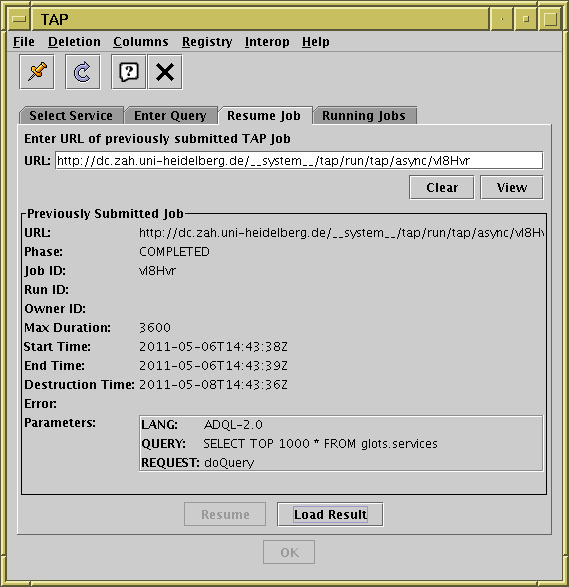Image resolution: width=569 pixels, height=587 pixels.
Task: Open the Registry menu
Action: [x=207, y=42]
